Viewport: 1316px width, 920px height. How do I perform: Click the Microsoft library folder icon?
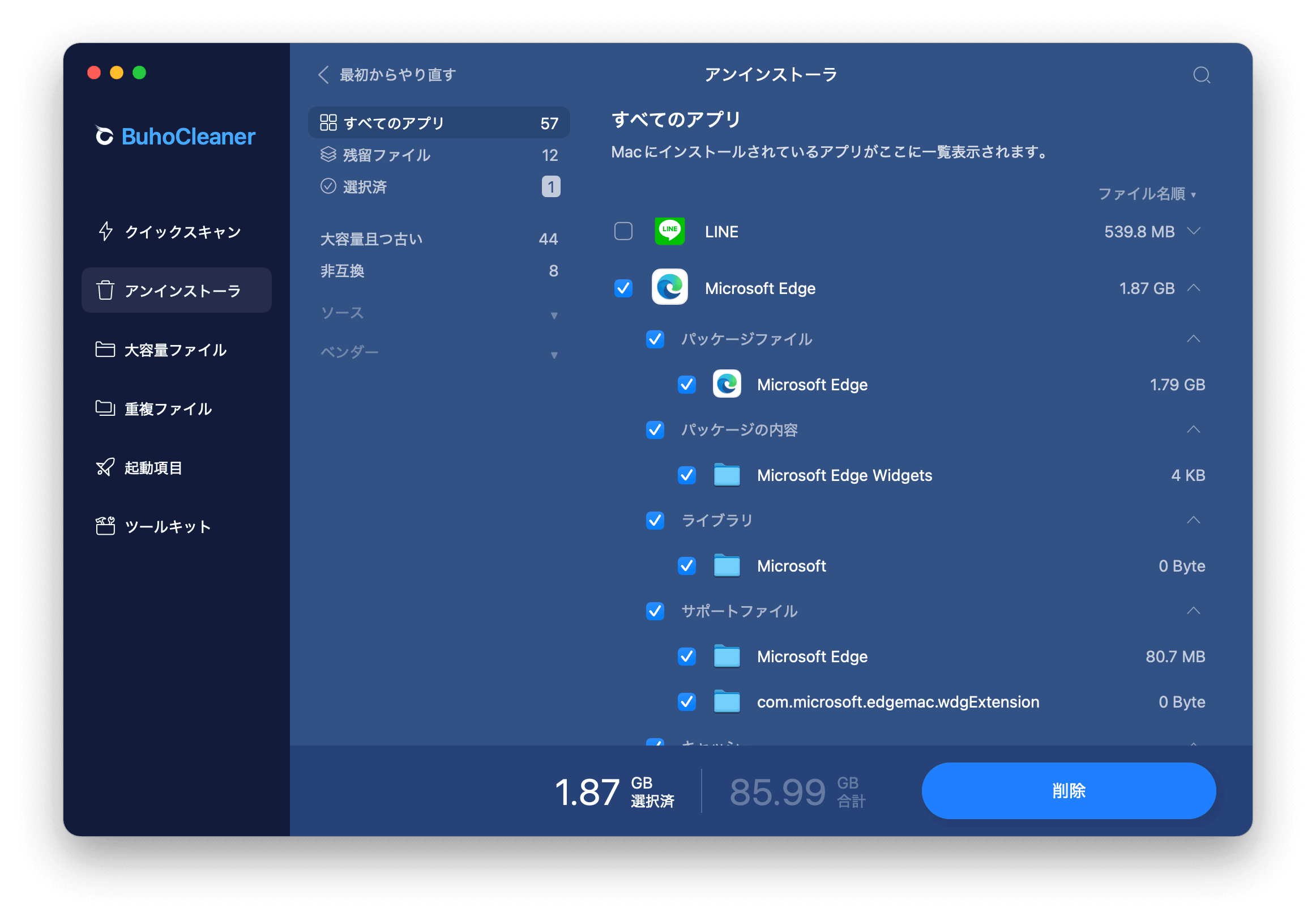pyautogui.click(x=727, y=565)
